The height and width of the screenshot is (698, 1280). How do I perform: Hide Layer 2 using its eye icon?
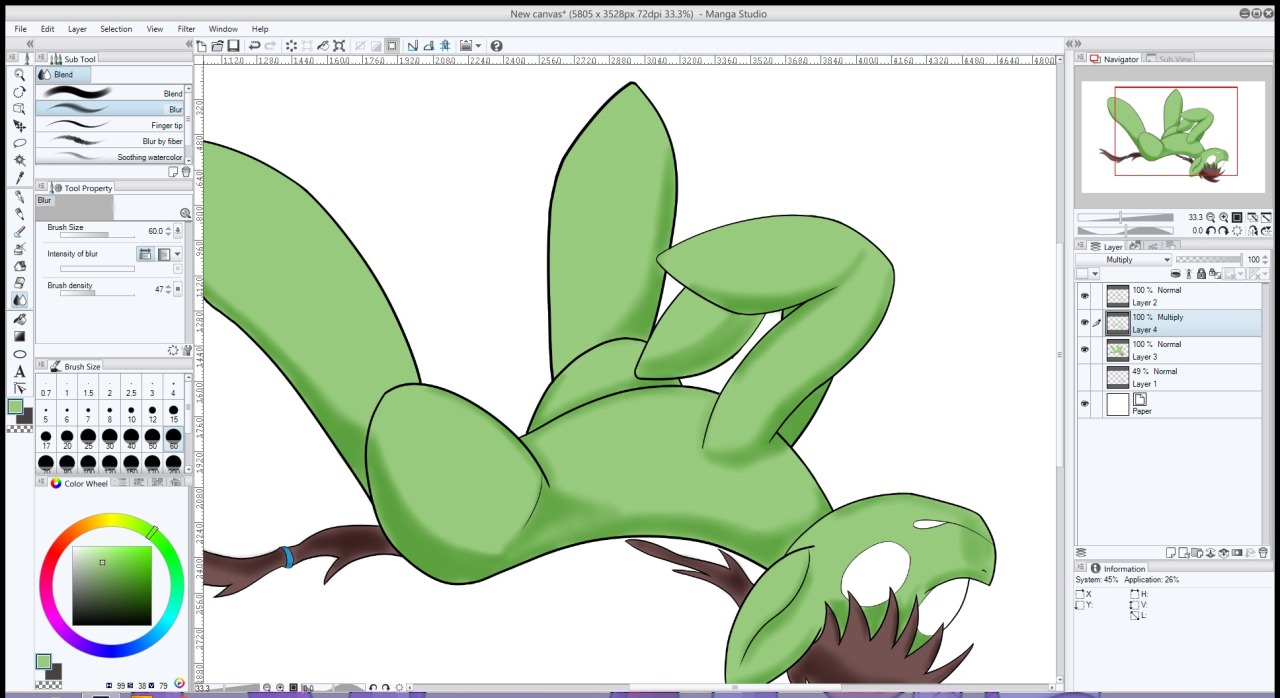[x=1085, y=295]
